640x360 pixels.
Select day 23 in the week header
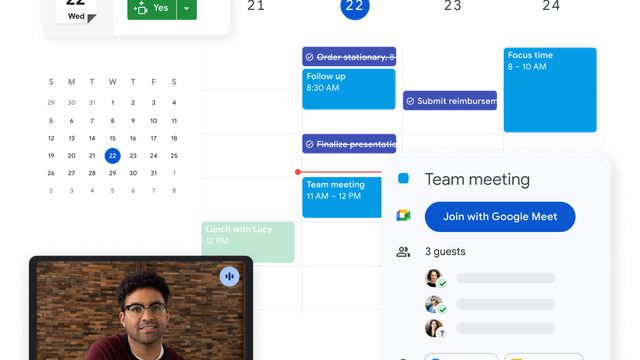coord(453,6)
